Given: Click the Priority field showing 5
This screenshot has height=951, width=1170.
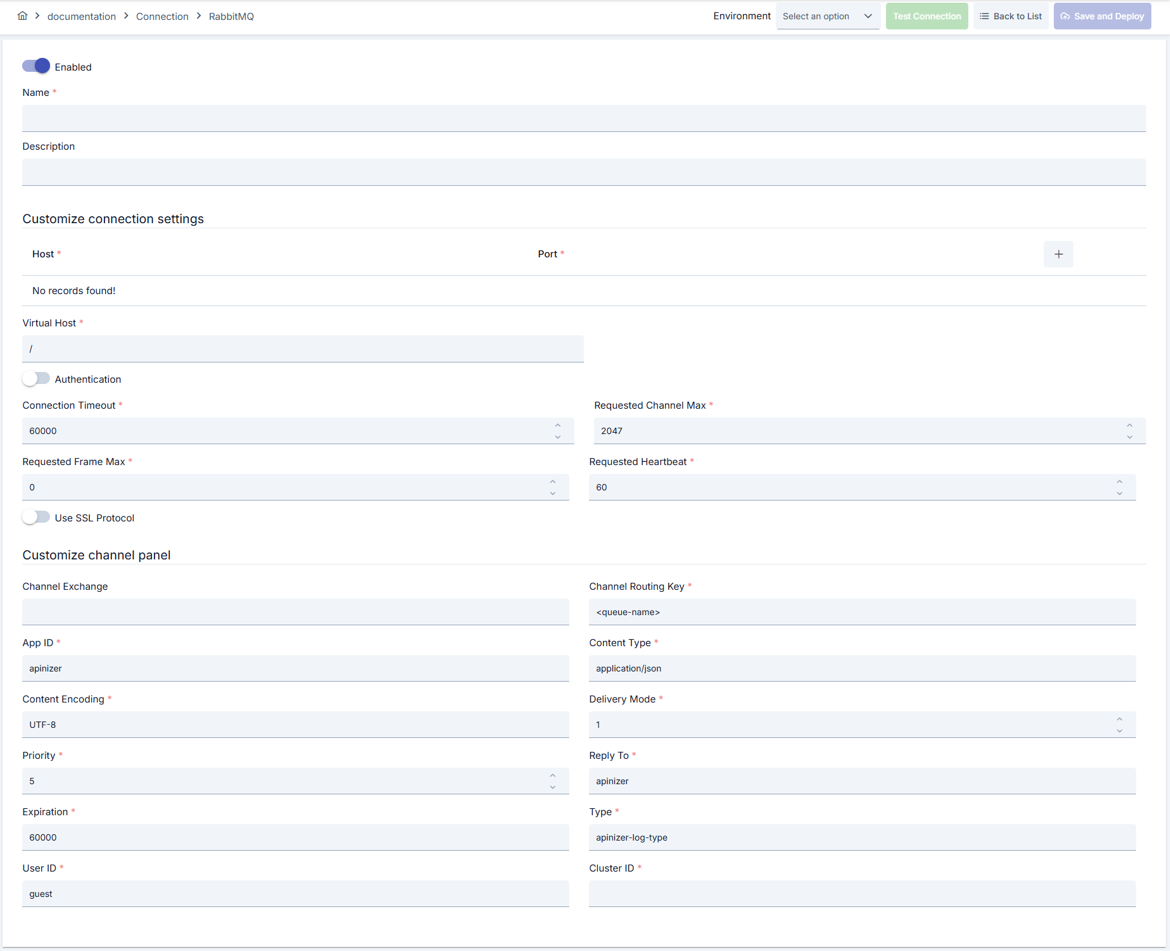Looking at the screenshot, I should tap(295, 781).
